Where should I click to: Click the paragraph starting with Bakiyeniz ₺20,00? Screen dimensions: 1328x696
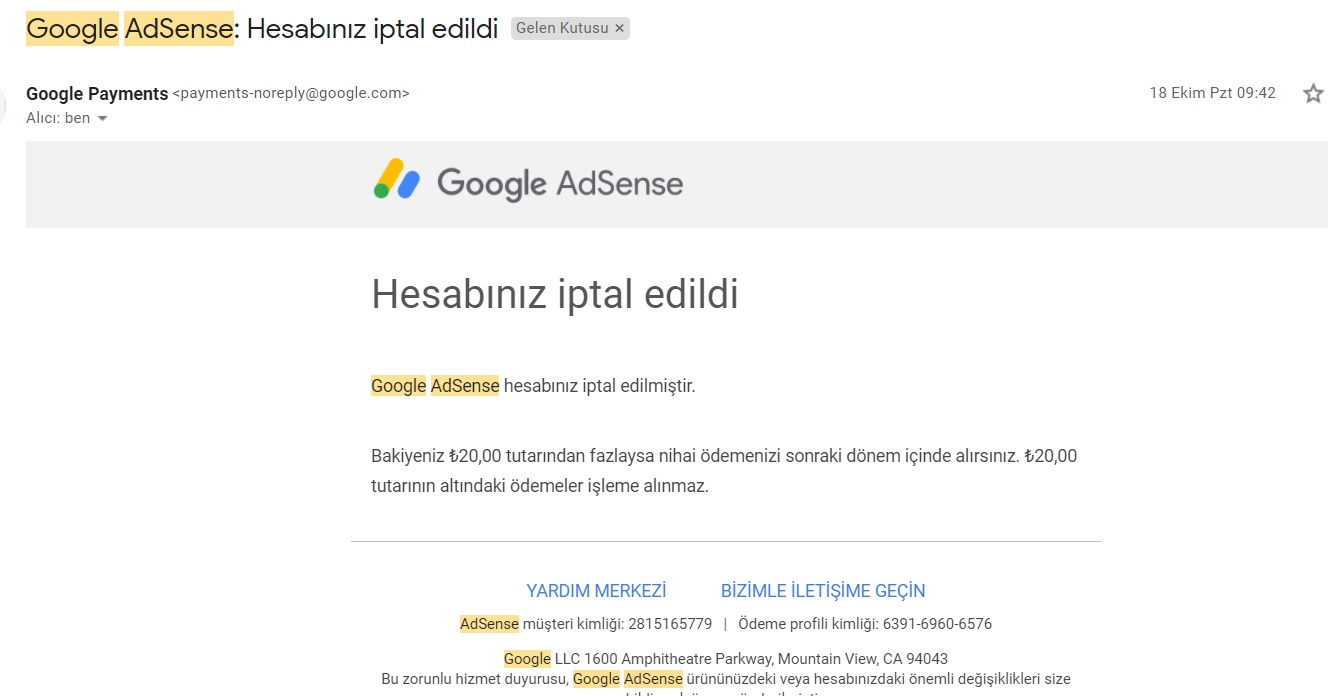pyautogui.click(x=724, y=471)
